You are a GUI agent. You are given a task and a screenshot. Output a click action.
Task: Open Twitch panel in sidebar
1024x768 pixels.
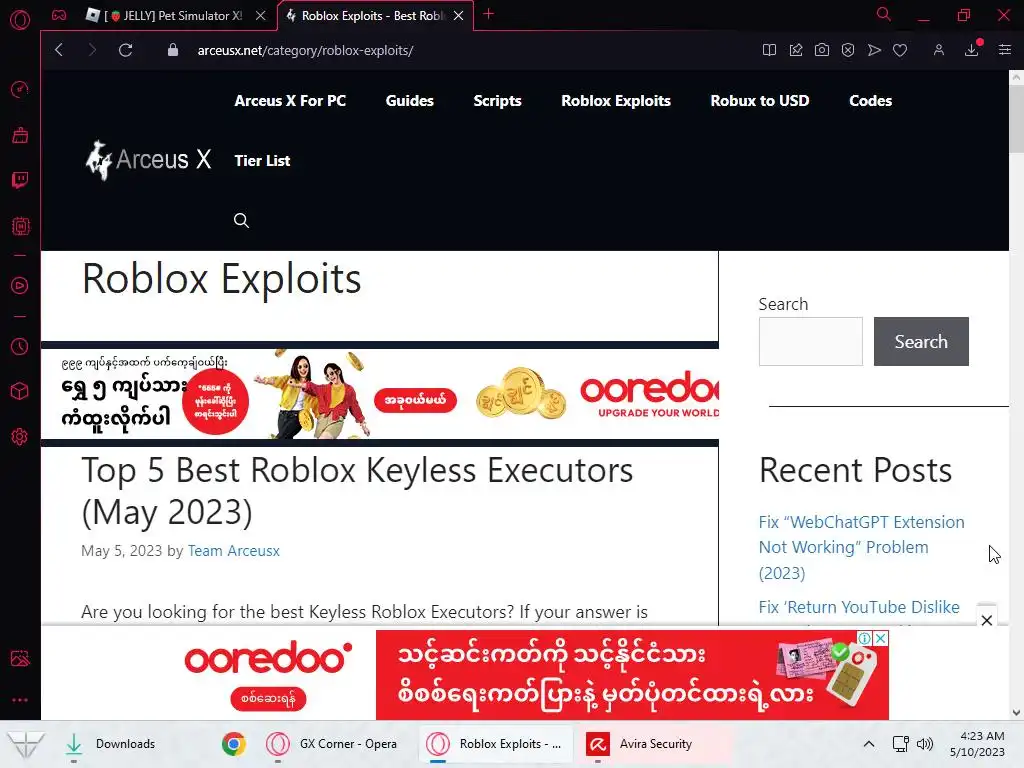(x=20, y=180)
